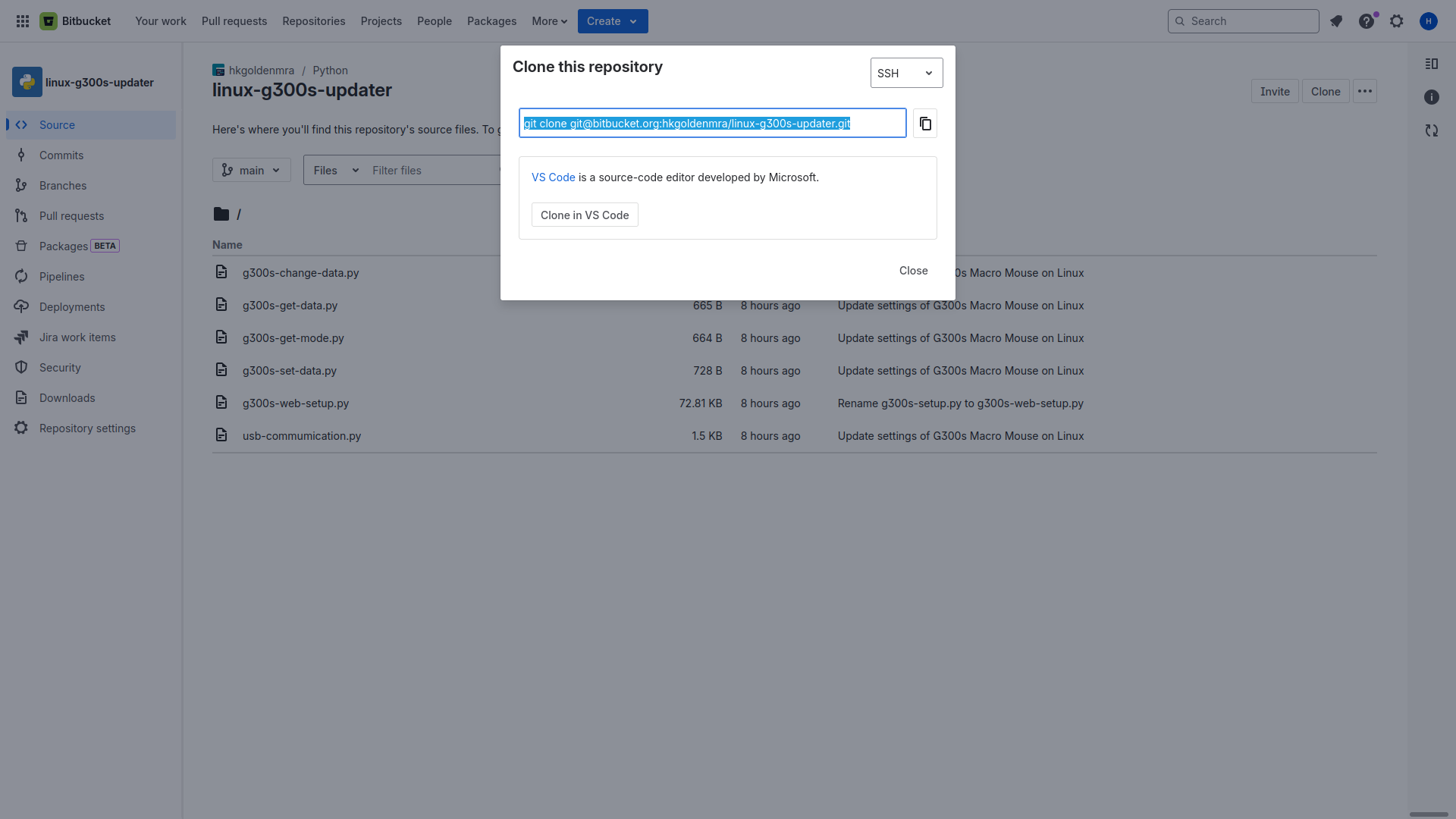
Task: Expand the More navigation menu
Action: (550, 21)
